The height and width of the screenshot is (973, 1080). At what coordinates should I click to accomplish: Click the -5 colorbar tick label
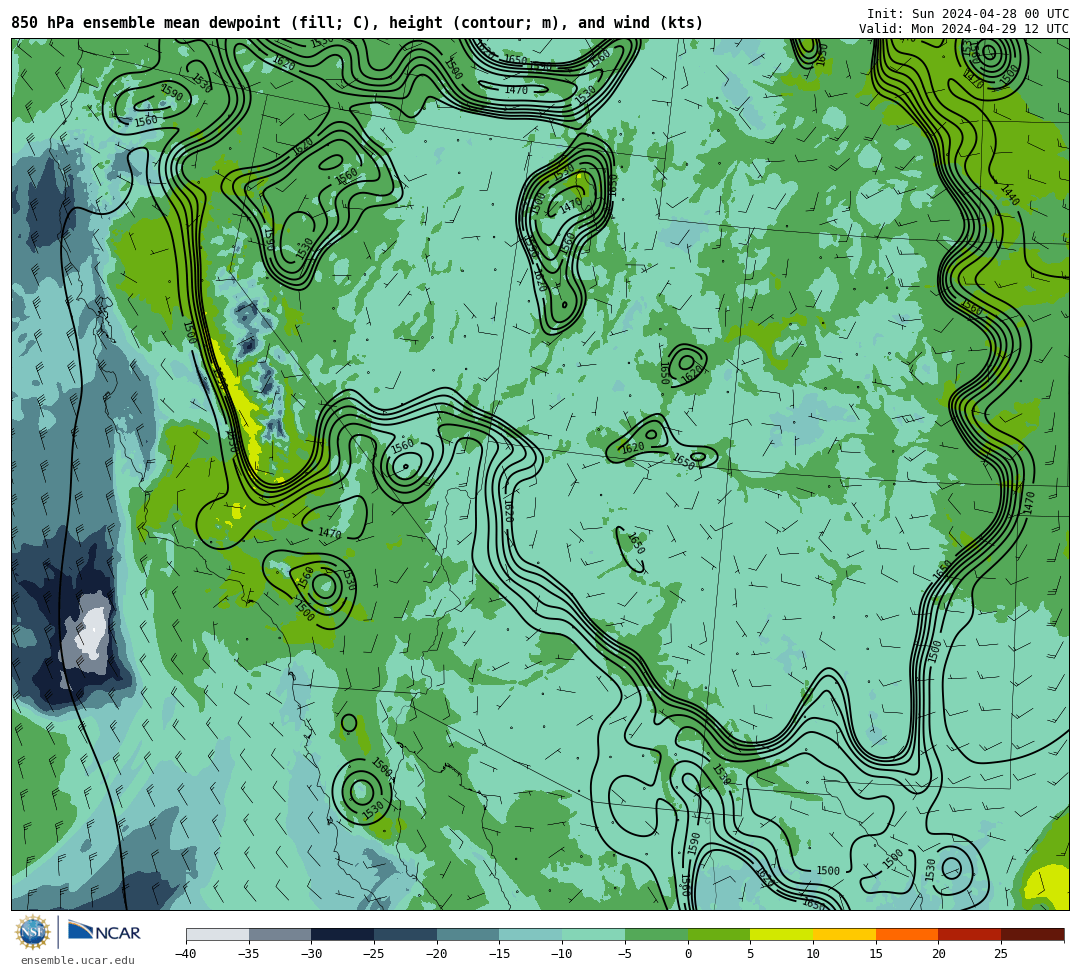[x=625, y=954]
